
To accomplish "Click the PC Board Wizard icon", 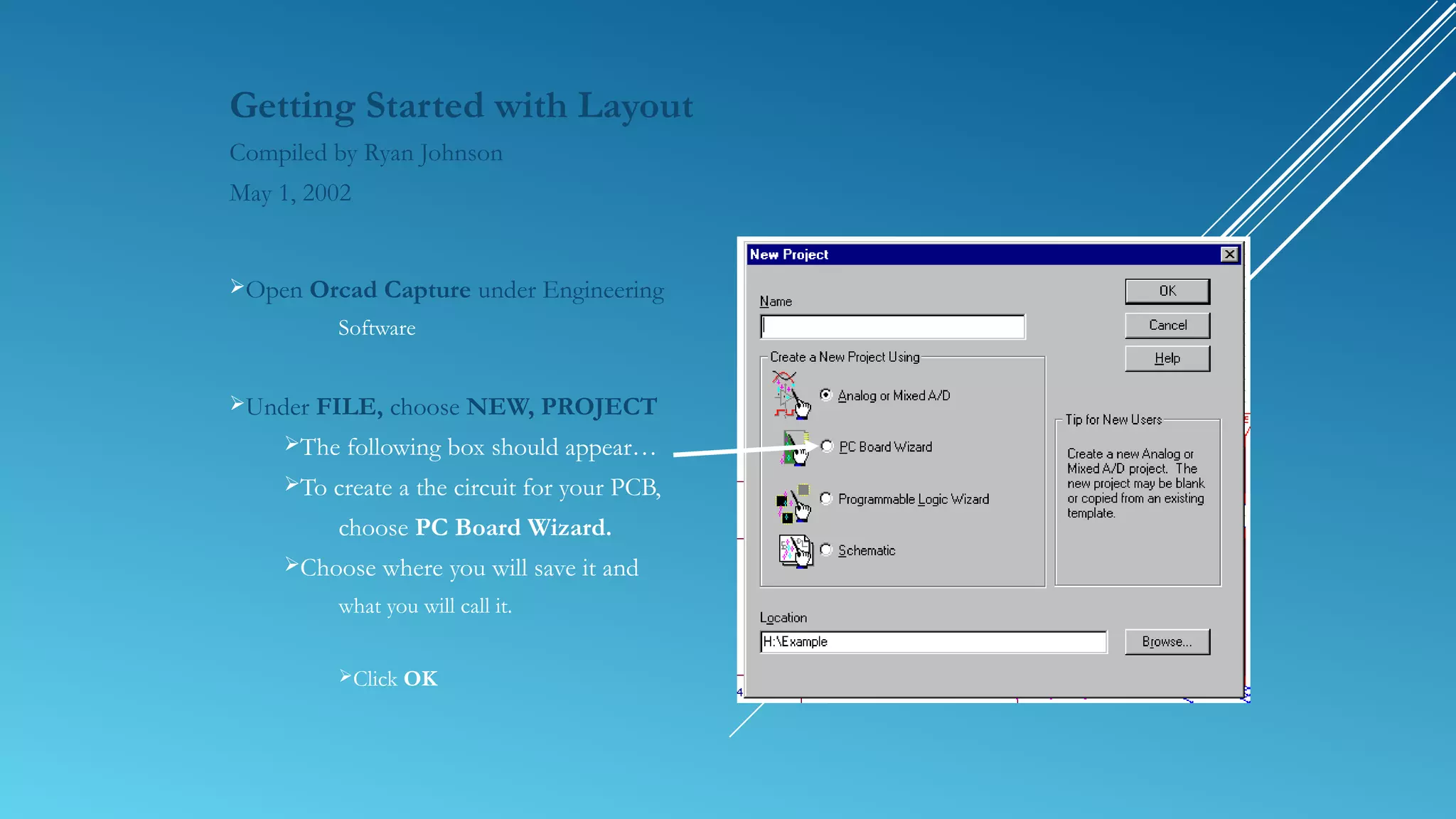I will tap(796, 447).
